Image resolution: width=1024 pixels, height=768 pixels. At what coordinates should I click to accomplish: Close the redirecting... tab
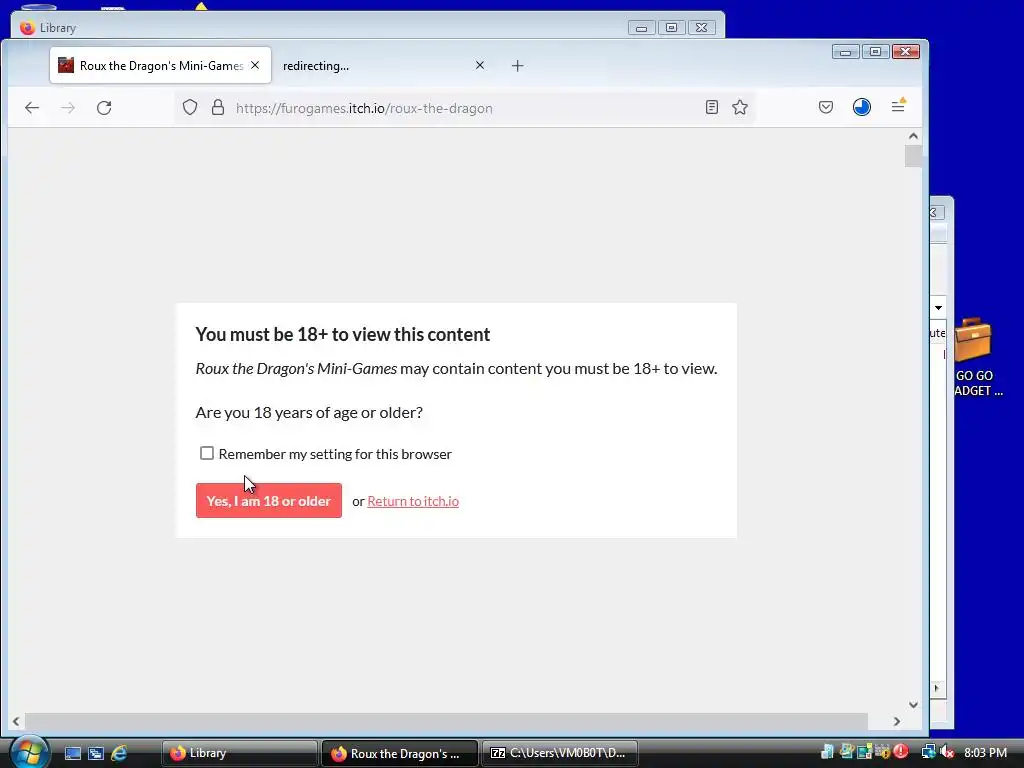point(480,65)
